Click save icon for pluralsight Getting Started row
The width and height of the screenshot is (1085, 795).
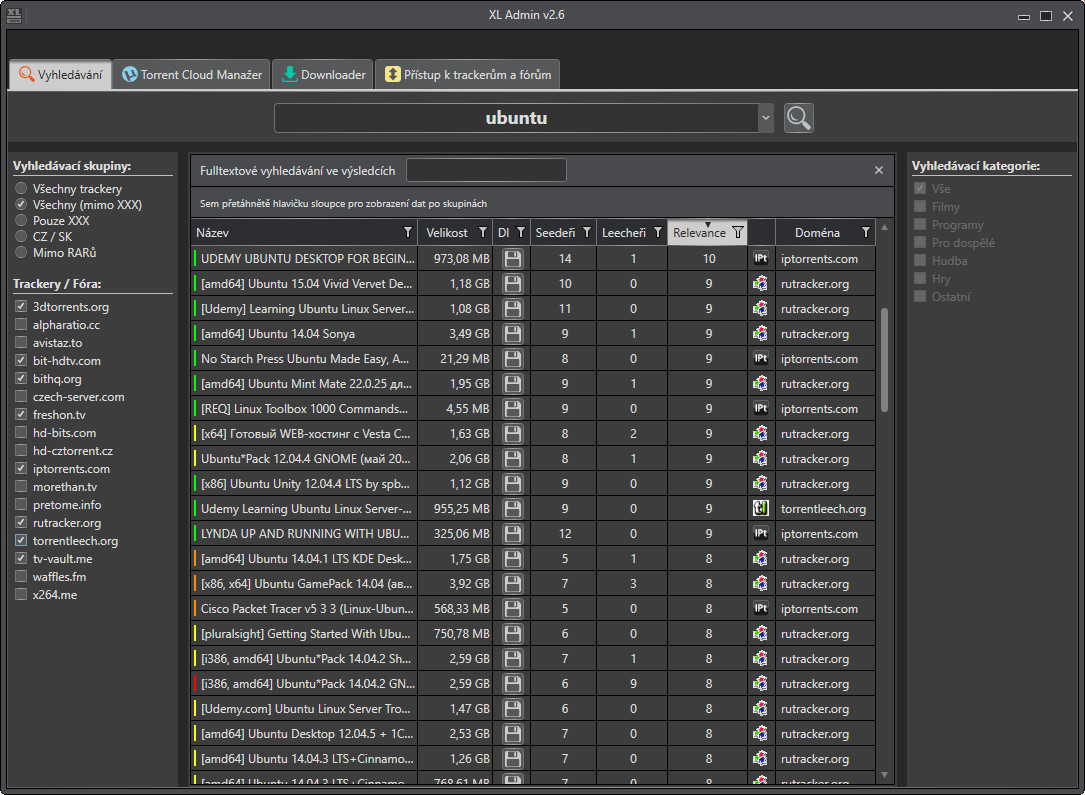click(x=513, y=634)
